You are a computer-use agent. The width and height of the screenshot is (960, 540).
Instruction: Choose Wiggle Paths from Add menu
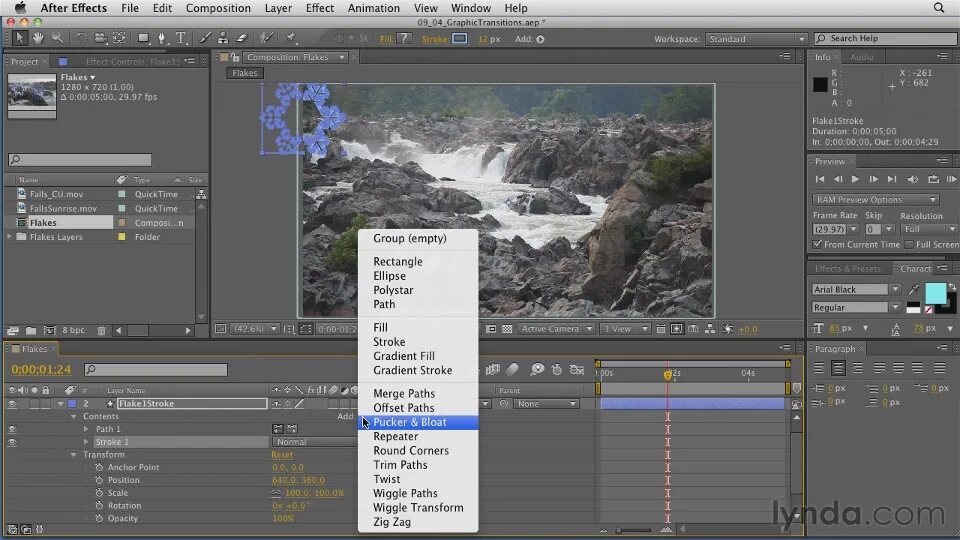(x=418, y=493)
